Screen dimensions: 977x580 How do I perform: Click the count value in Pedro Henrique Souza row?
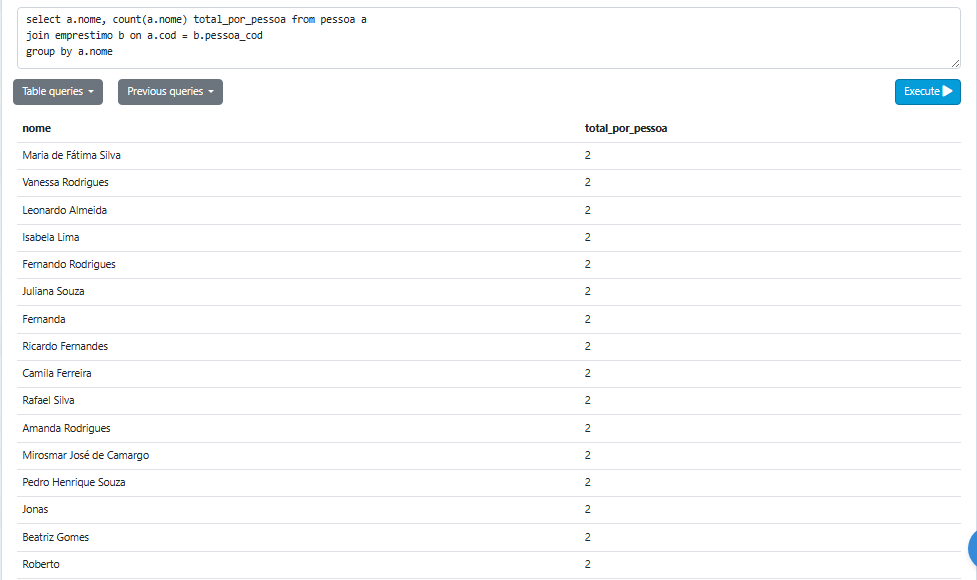pos(588,482)
